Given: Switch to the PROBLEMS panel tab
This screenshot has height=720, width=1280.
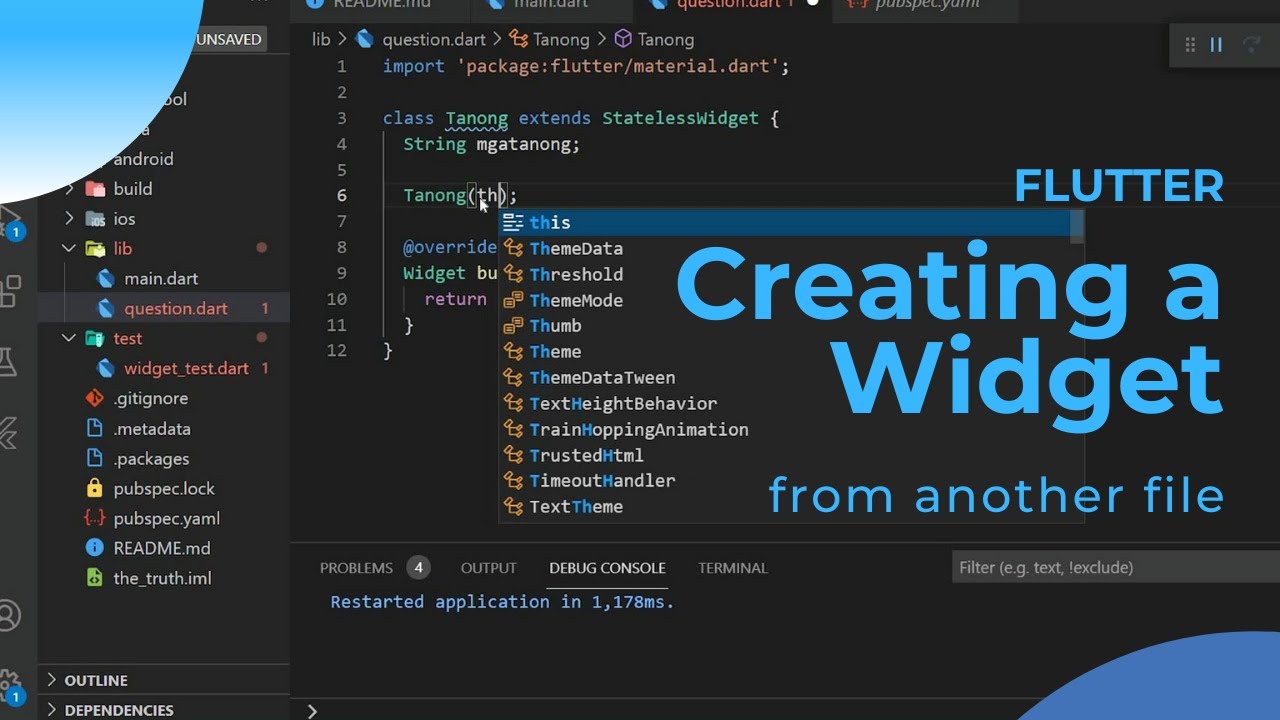Looking at the screenshot, I should pyautogui.click(x=356, y=568).
